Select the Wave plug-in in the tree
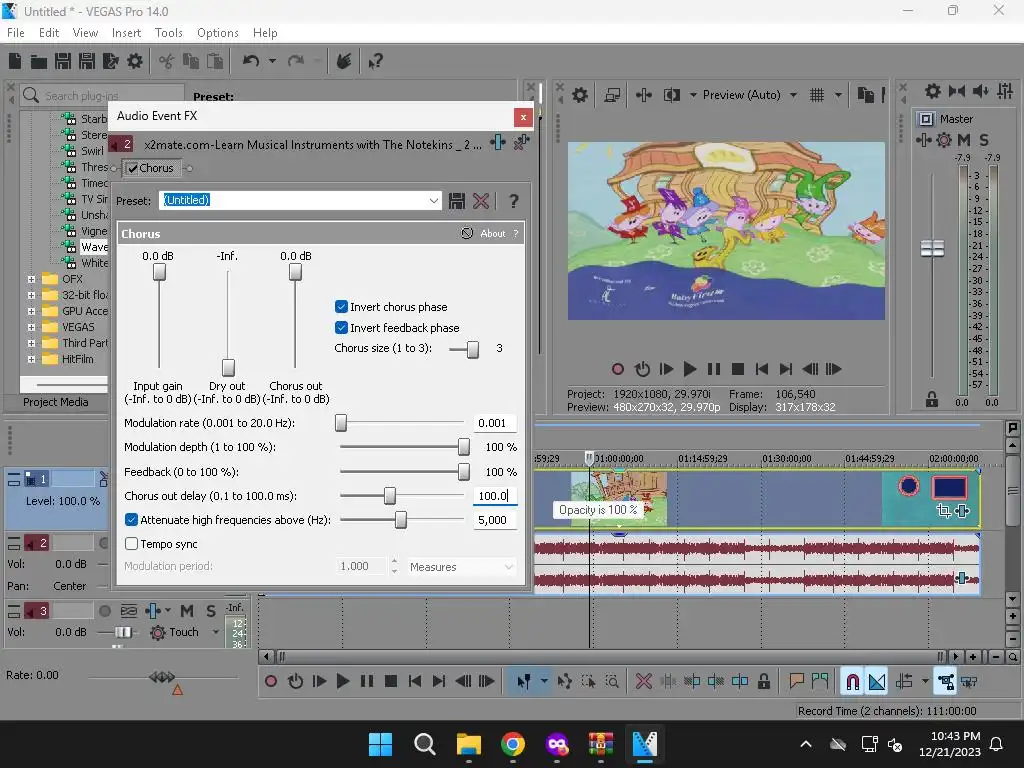1024x768 pixels. [x=93, y=247]
